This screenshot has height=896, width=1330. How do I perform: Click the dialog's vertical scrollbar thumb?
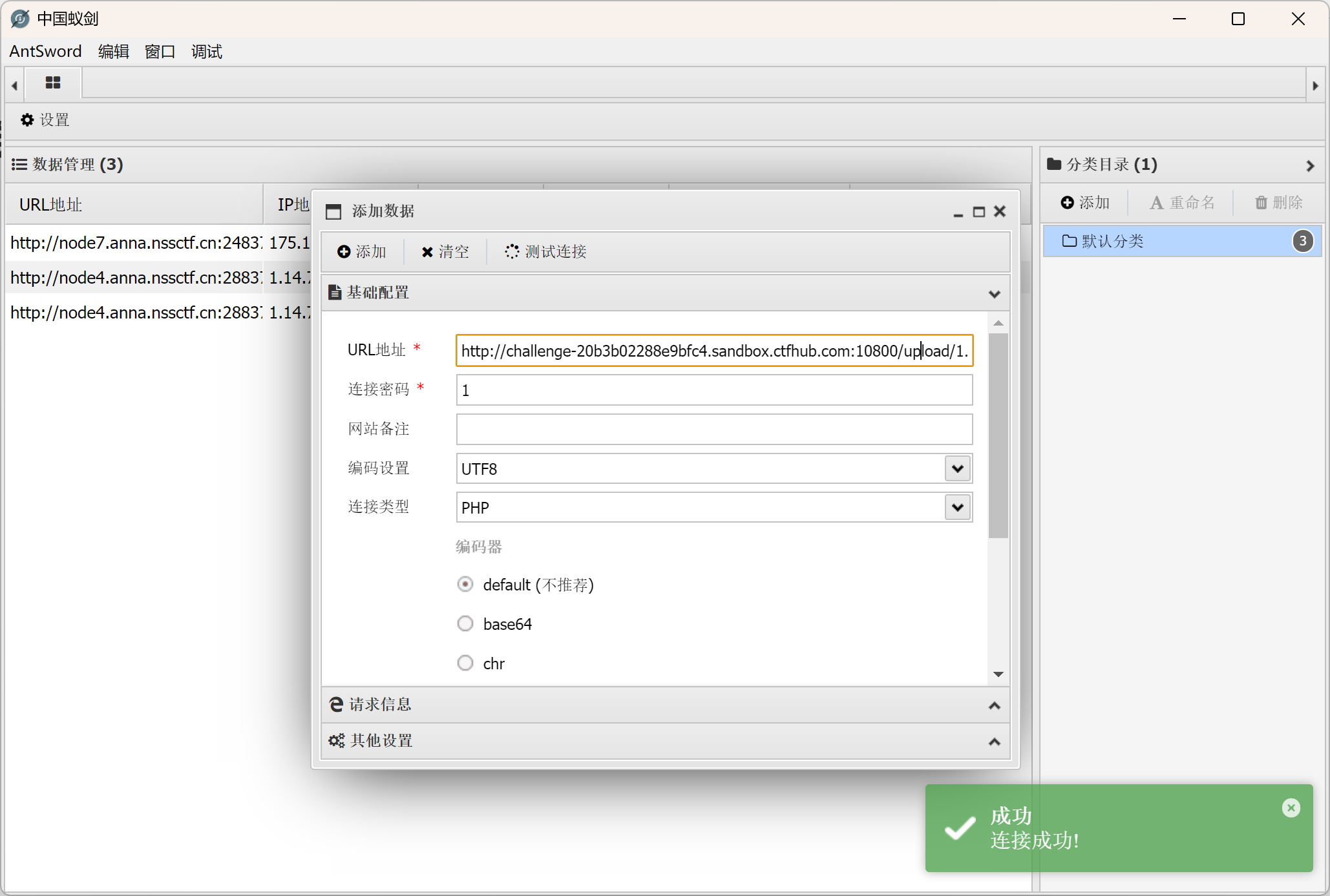pyautogui.click(x=998, y=435)
